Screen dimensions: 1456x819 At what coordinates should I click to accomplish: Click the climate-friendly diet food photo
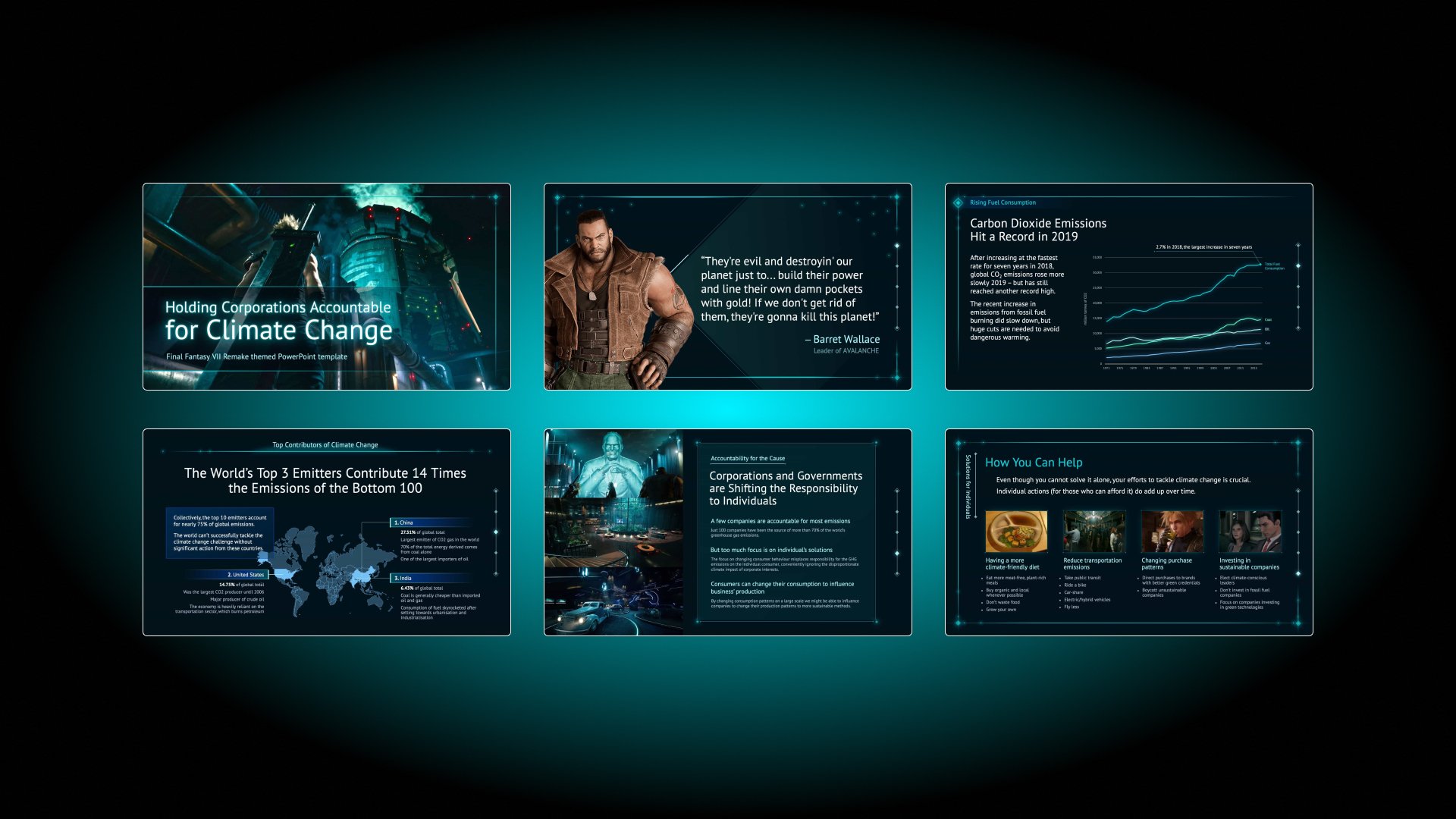click(1015, 532)
